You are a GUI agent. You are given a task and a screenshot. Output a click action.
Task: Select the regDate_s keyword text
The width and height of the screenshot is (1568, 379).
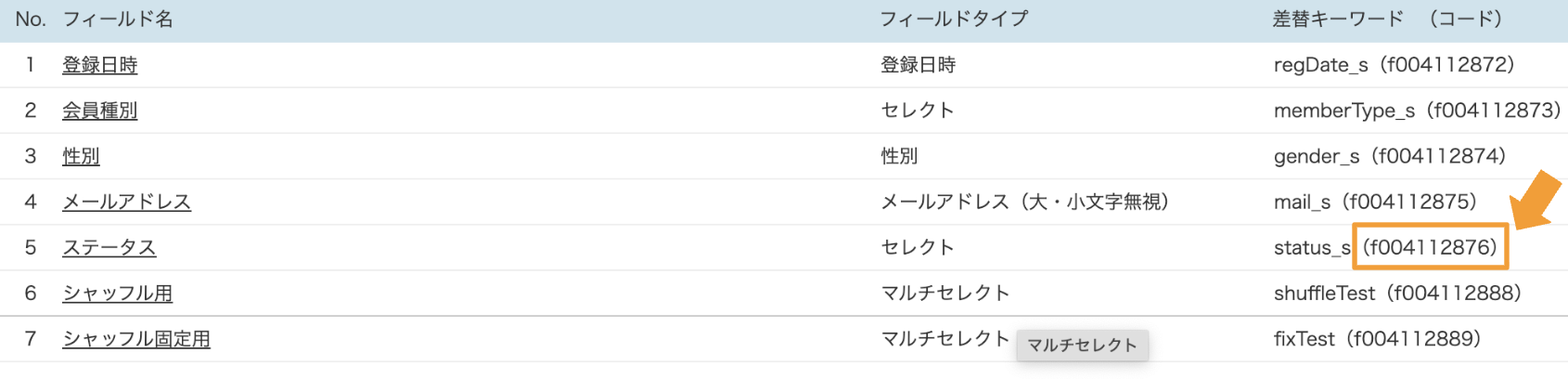click(x=1320, y=65)
